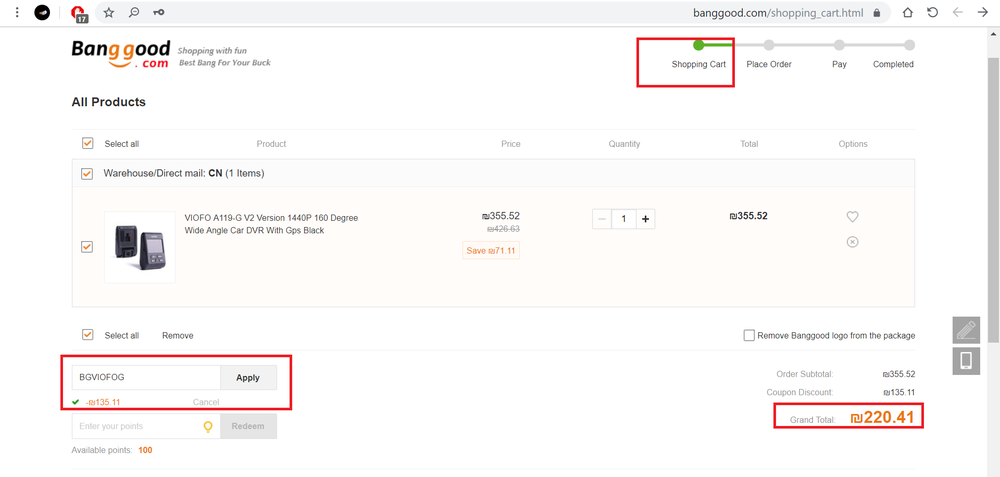1000x477 pixels.
Task: Decrease quantity with minus button
Action: 602,219
